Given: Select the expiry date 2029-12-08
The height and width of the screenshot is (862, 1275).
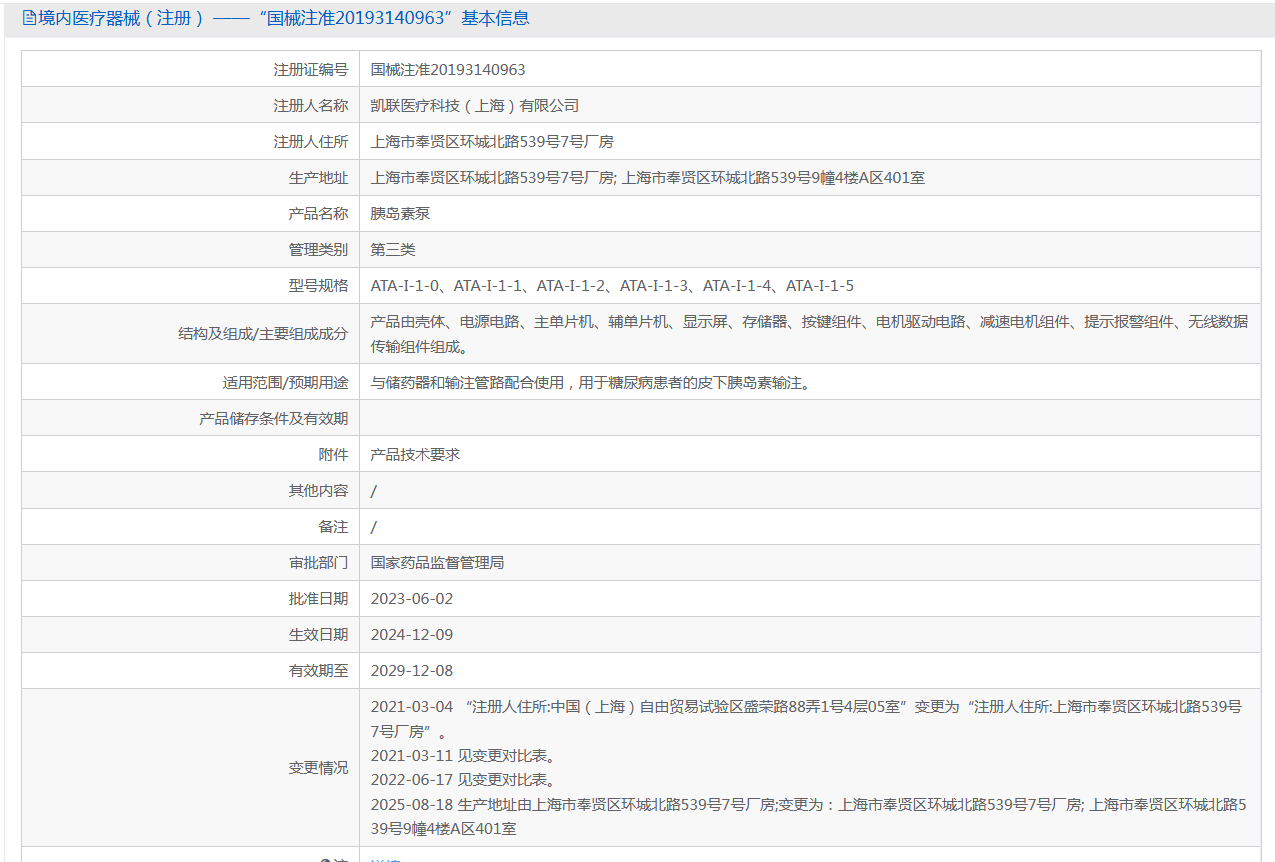Looking at the screenshot, I should (412, 671).
